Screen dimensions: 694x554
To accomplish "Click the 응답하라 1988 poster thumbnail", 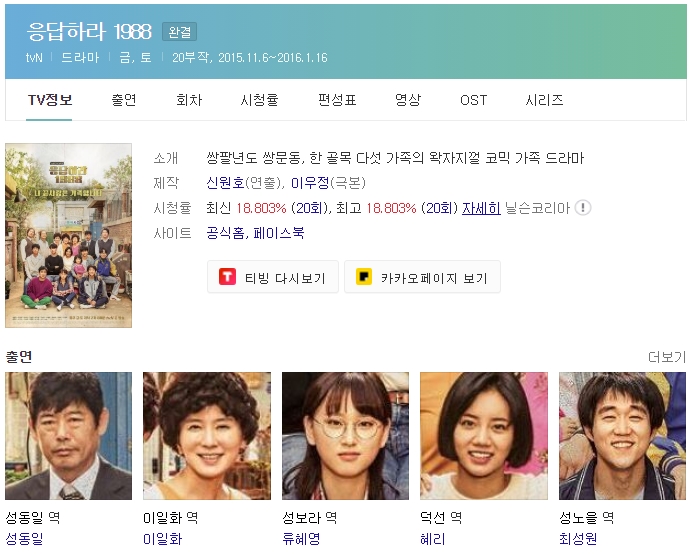I will point(69,235).
